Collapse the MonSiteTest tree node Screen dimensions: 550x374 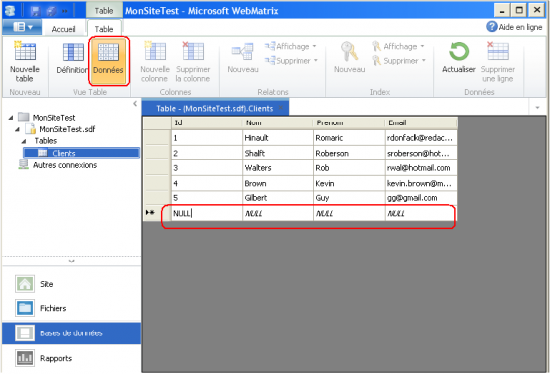click(x=11, y=118)
